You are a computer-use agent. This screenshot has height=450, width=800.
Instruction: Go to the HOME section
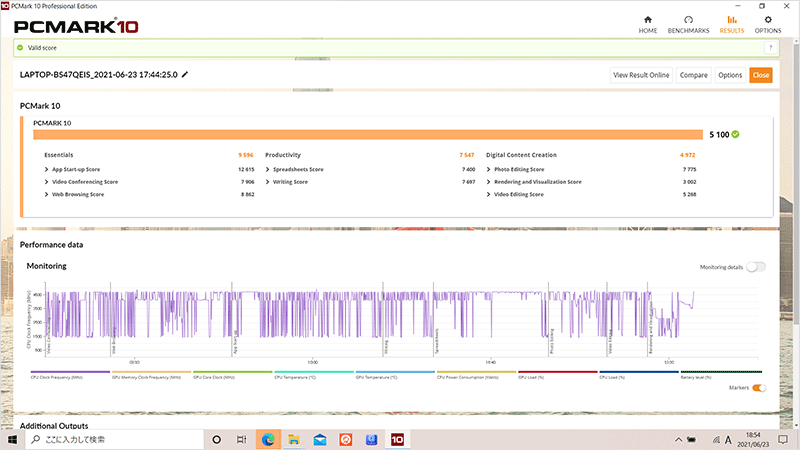point(648,23)
